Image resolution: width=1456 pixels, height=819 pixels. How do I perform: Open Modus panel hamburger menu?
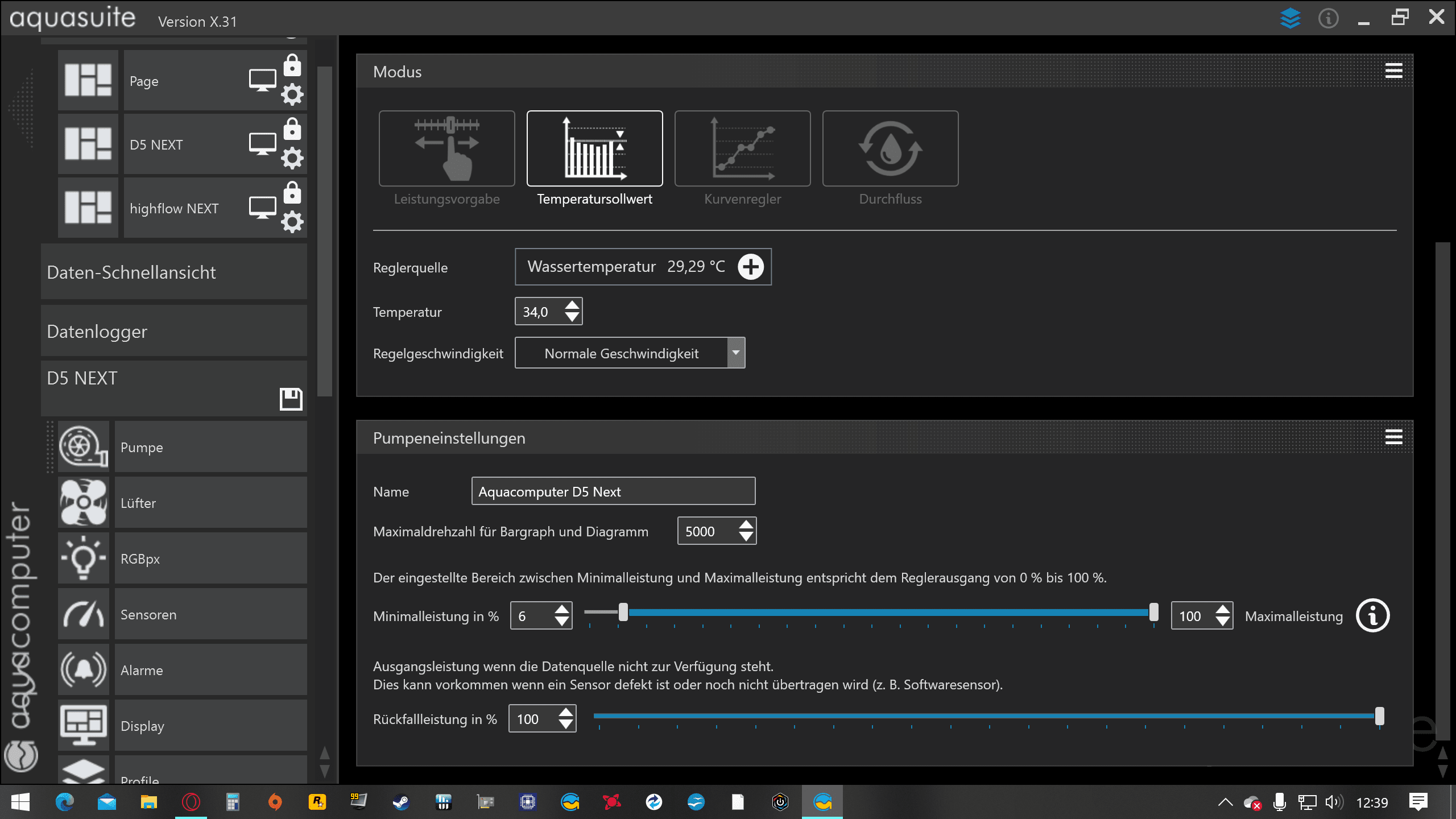click(x=1393, y=71)
